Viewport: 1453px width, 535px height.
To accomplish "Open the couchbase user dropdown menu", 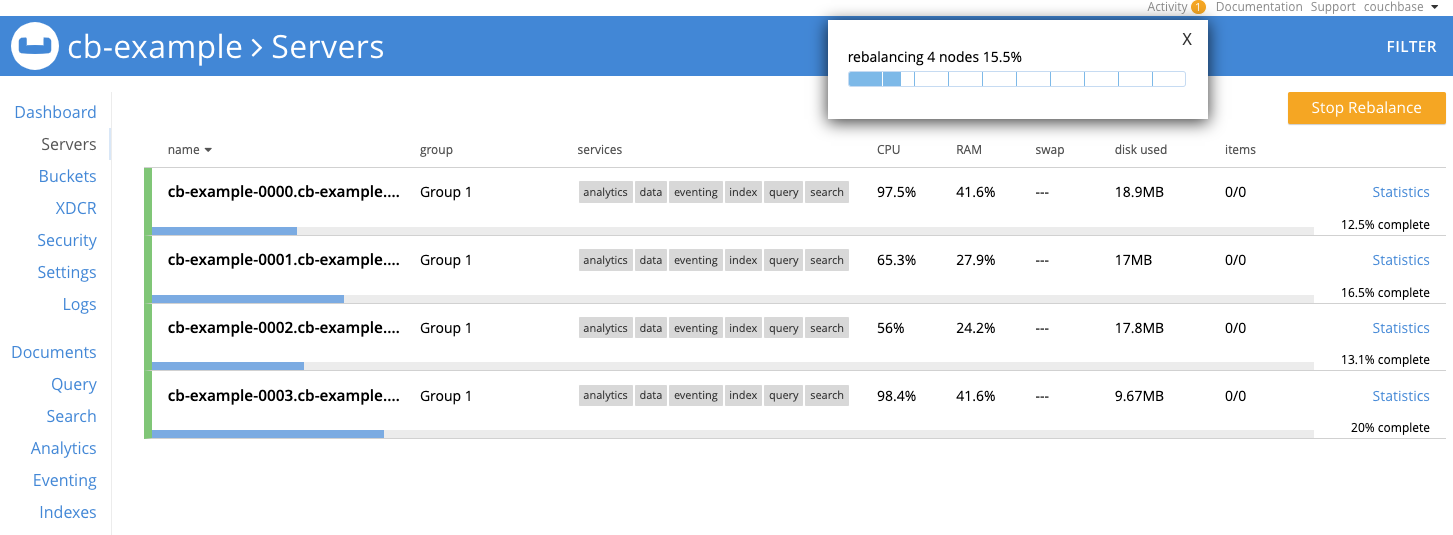I will [1405, 7].
